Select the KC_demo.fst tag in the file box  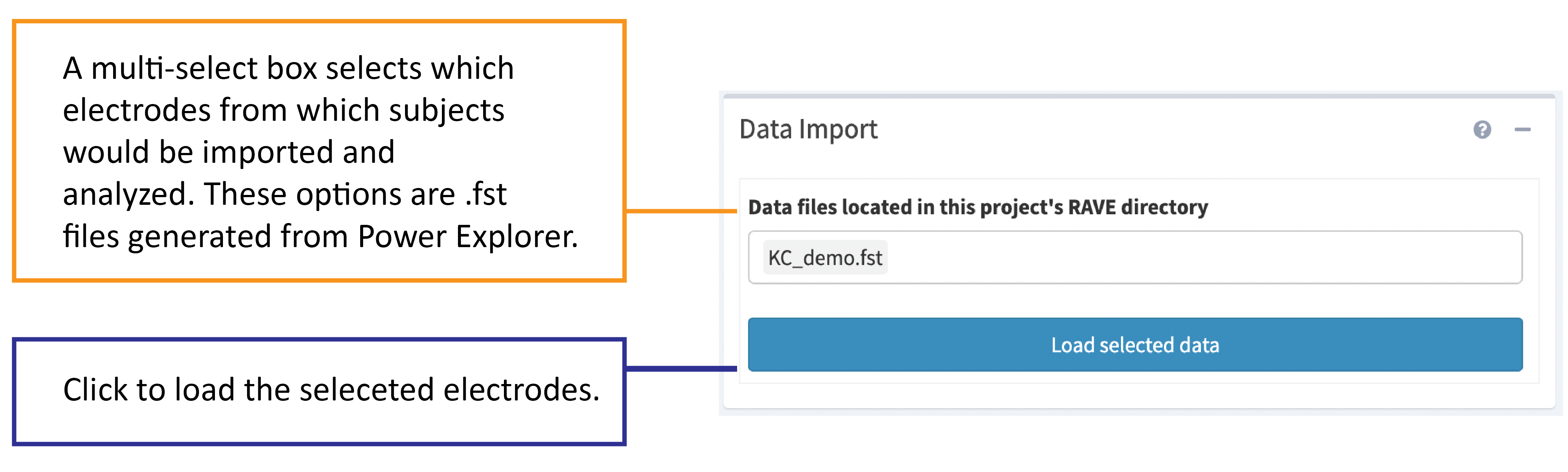pyautogui.click(x=825, y=258)
